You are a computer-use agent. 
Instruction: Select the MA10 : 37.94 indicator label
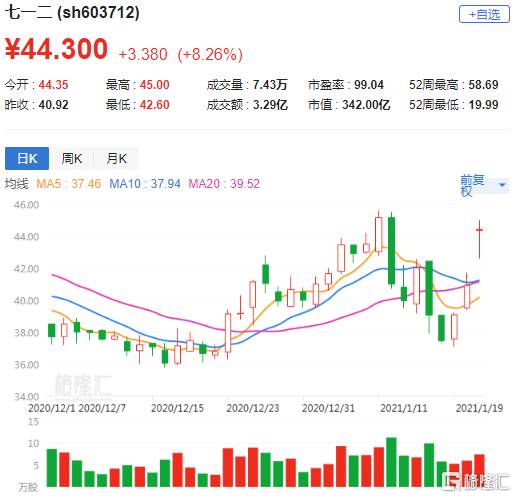[145, 184]
